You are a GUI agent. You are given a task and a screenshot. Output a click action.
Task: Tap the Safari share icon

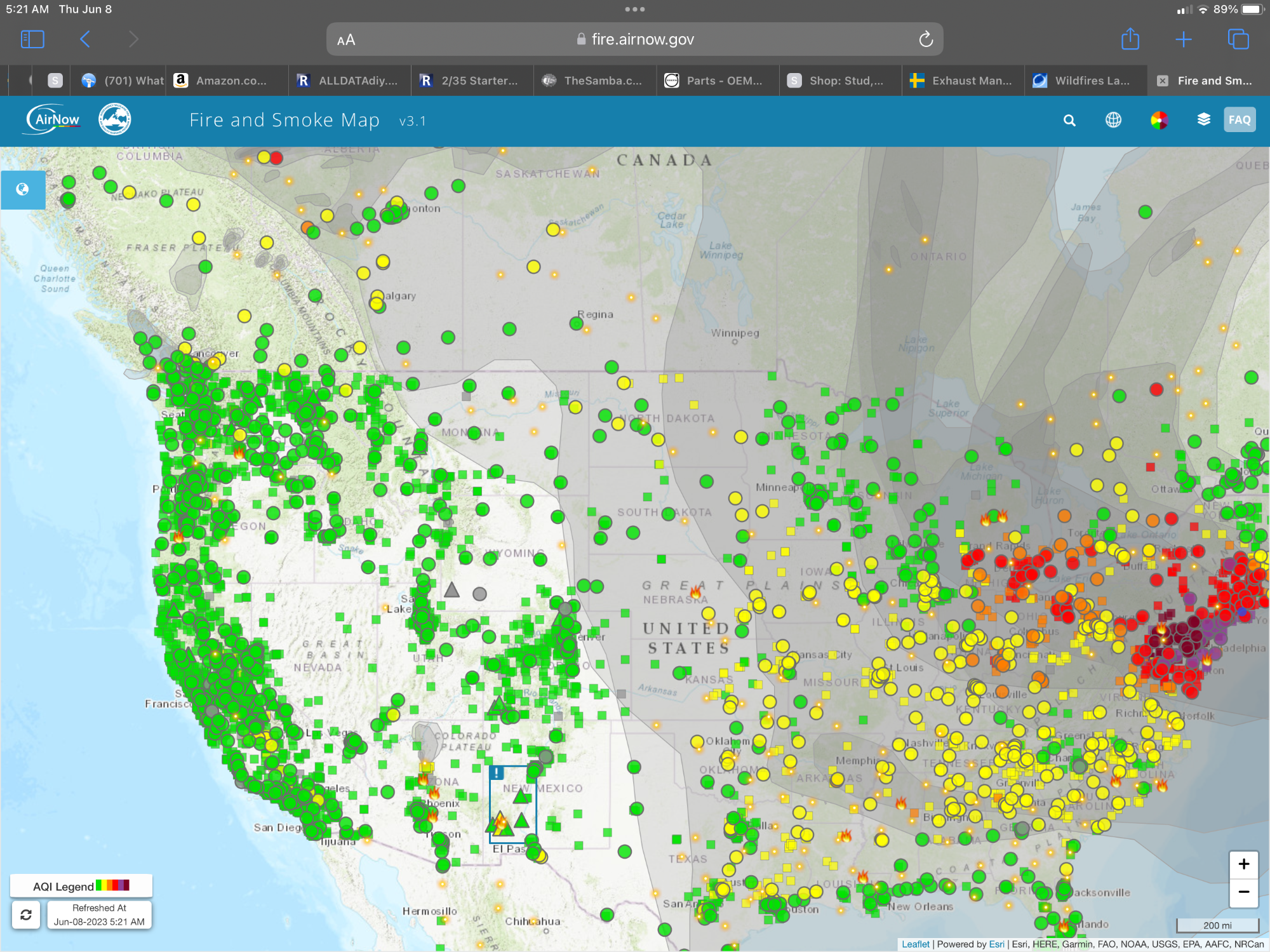[1130, 39]
